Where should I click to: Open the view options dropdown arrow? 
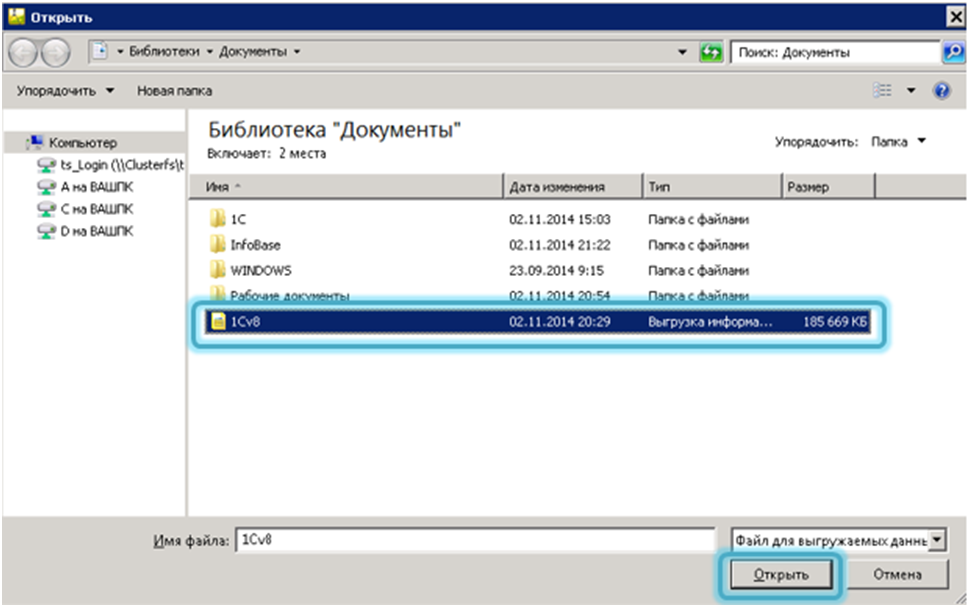tap(911, 91)
